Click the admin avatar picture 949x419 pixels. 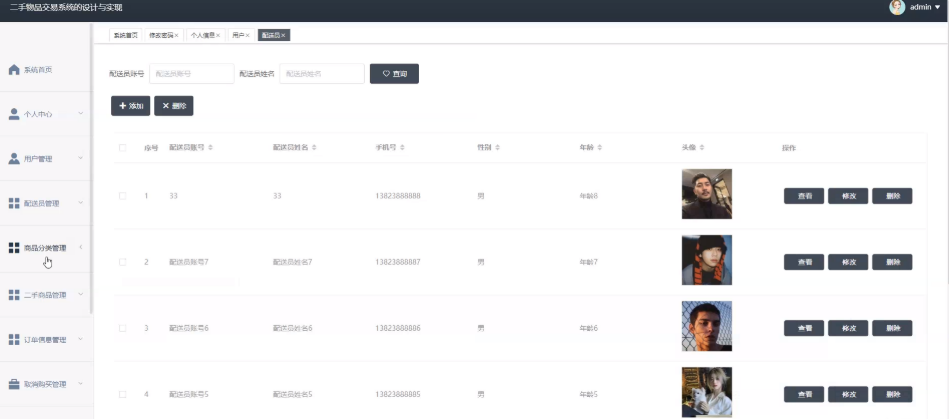[897, 7]
